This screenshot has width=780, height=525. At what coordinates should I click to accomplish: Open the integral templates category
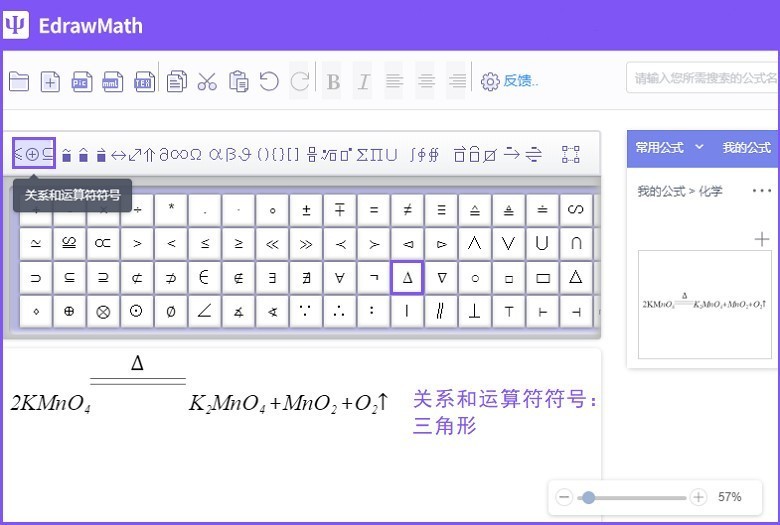[x=424, y=155]
